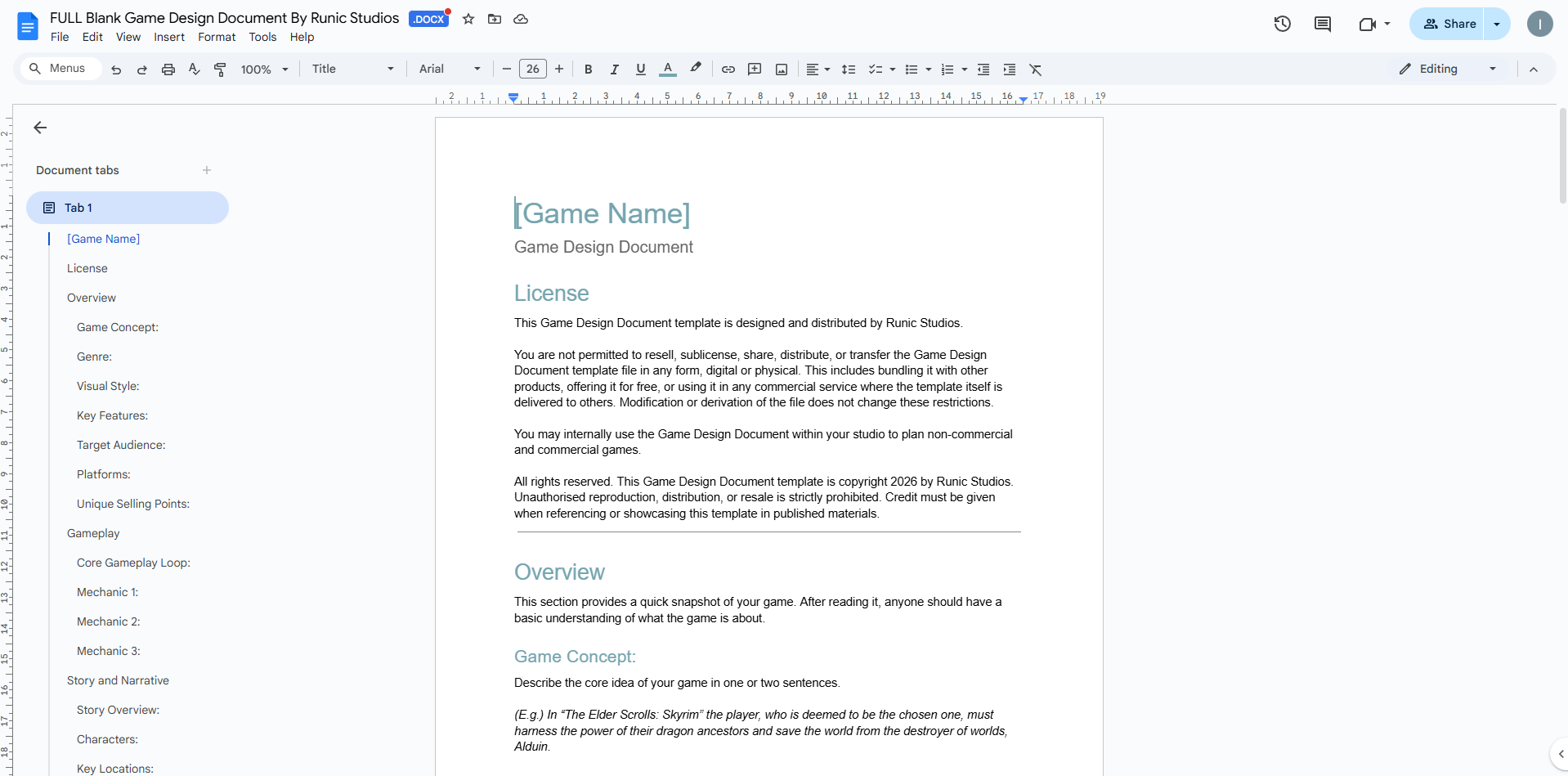The image size is (1568, 776).
Task: Open the text color picker
Action: click(x=668, y=70)
